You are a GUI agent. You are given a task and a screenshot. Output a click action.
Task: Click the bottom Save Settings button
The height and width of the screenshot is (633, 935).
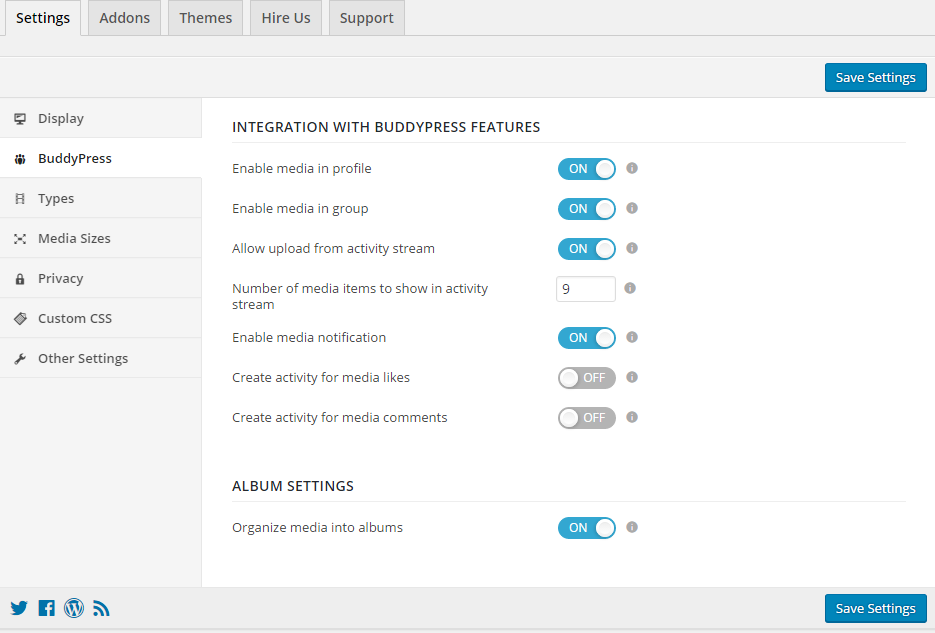pyautogui.click(x=875, y=609)
